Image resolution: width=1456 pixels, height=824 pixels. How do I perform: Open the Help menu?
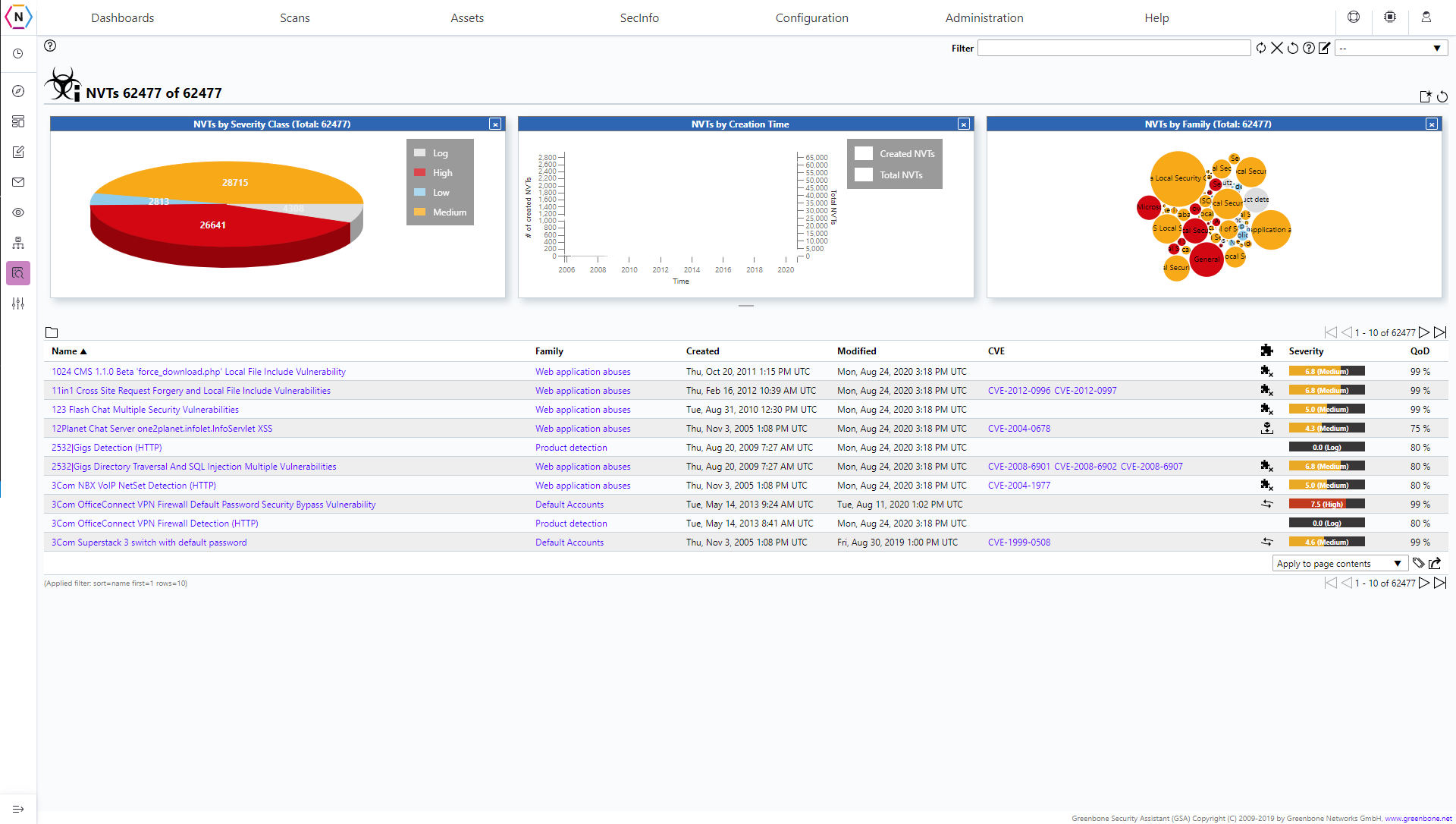pos(1156,17)
